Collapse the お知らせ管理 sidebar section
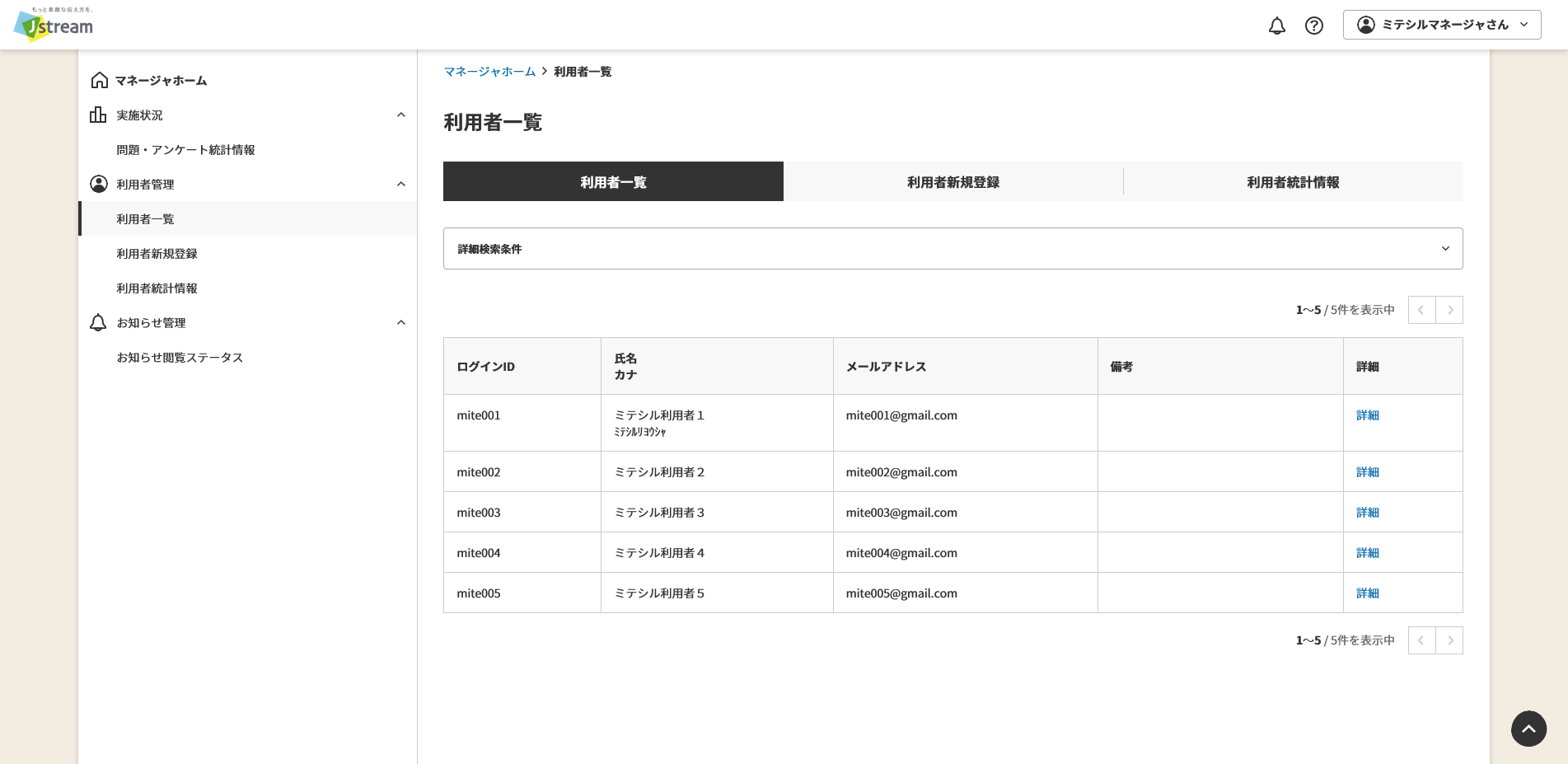This screenshot has height=764, width=1568. click(401, 322)
